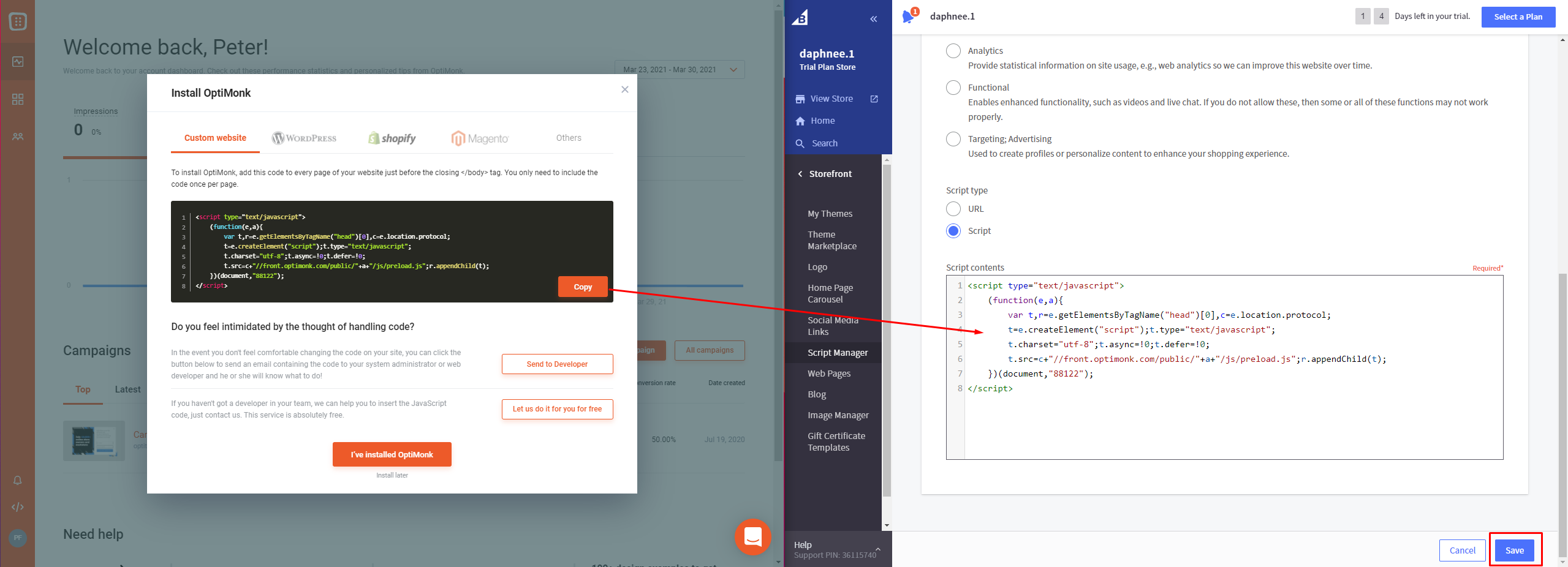Click the Home house icon
Viewport: 1568px width, 567px height.
[x=800, y=121]
